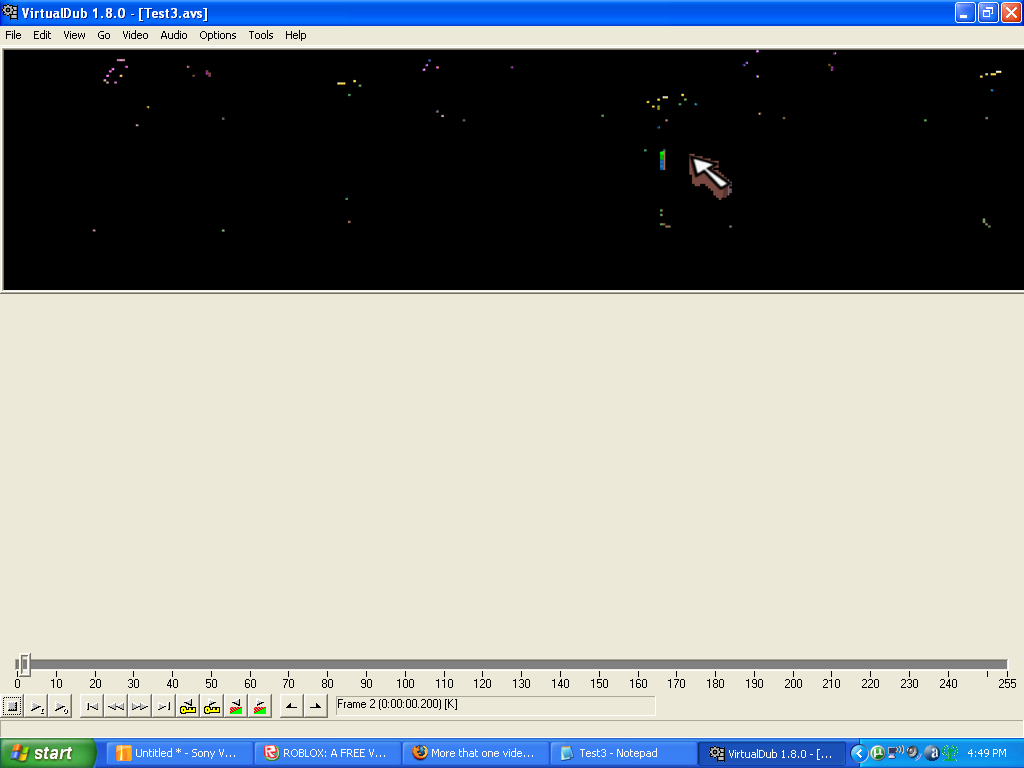Restore down the VirtualDub window

(x=988, y=12)
